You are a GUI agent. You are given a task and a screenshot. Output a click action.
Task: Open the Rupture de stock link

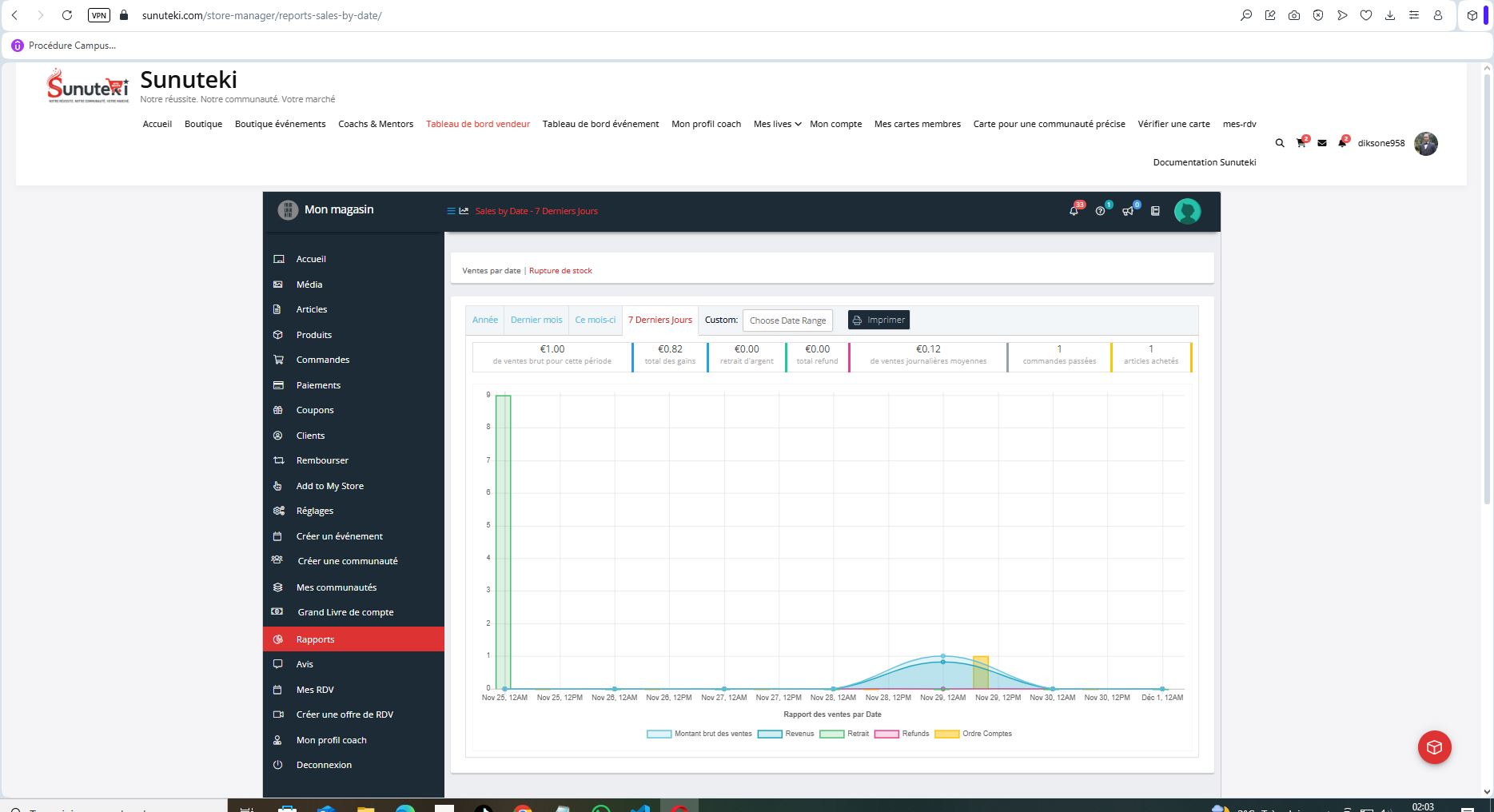pyautogui.click(x=560, y=271)
